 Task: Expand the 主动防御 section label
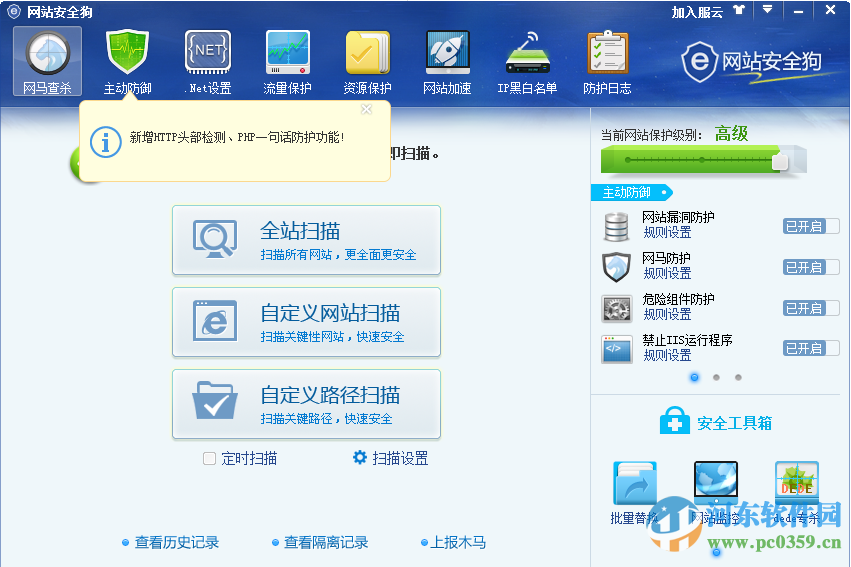point(632,192)
